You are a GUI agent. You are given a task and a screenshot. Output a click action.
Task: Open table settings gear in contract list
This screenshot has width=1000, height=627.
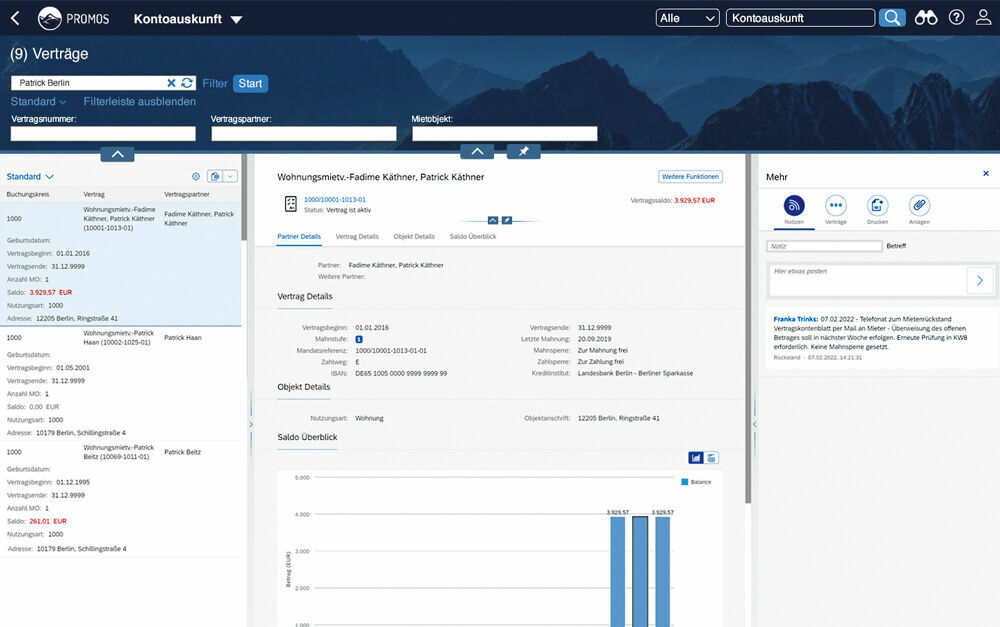(196, 176)
